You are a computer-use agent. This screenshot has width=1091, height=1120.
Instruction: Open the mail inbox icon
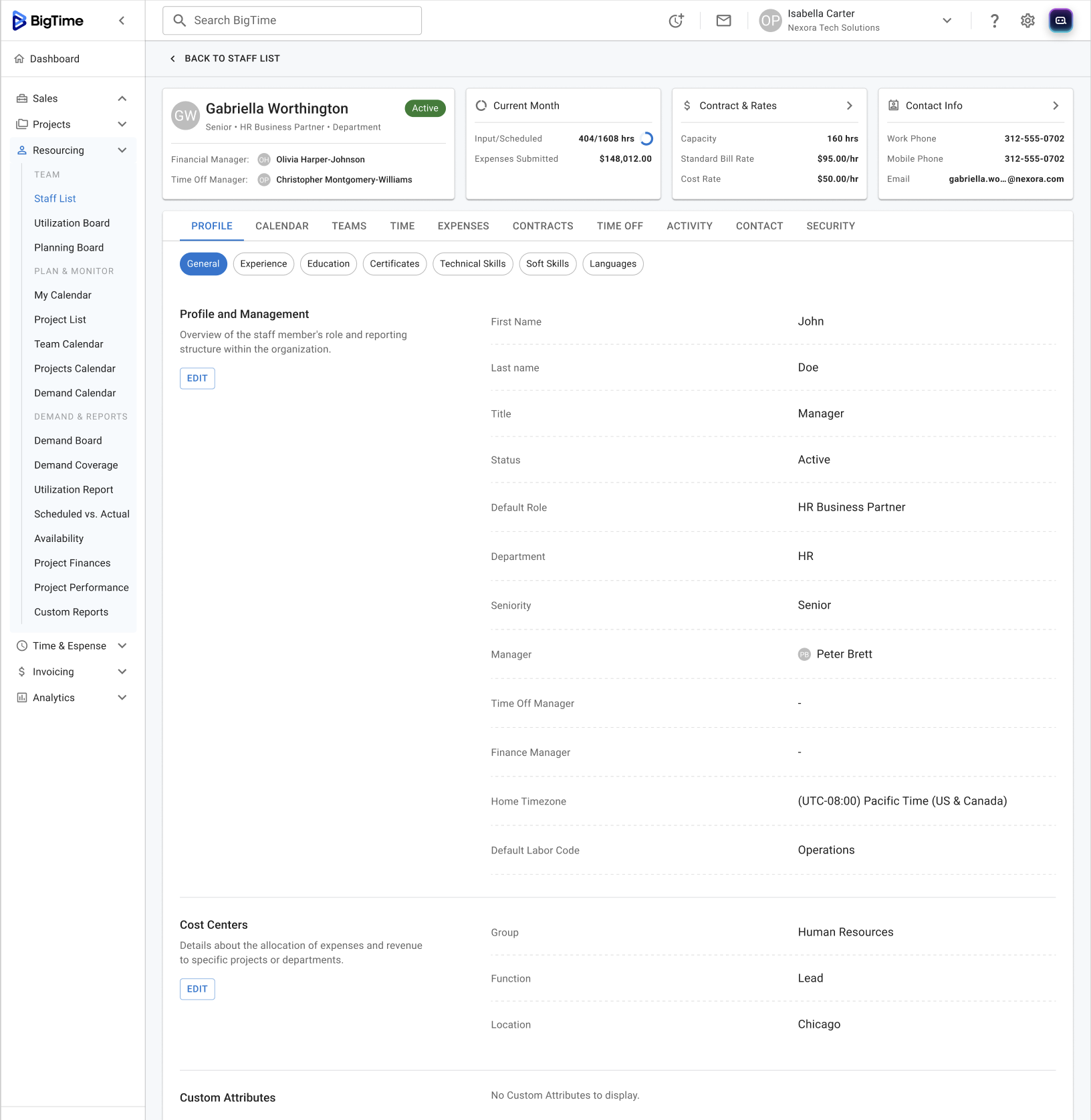pos(723,21)
